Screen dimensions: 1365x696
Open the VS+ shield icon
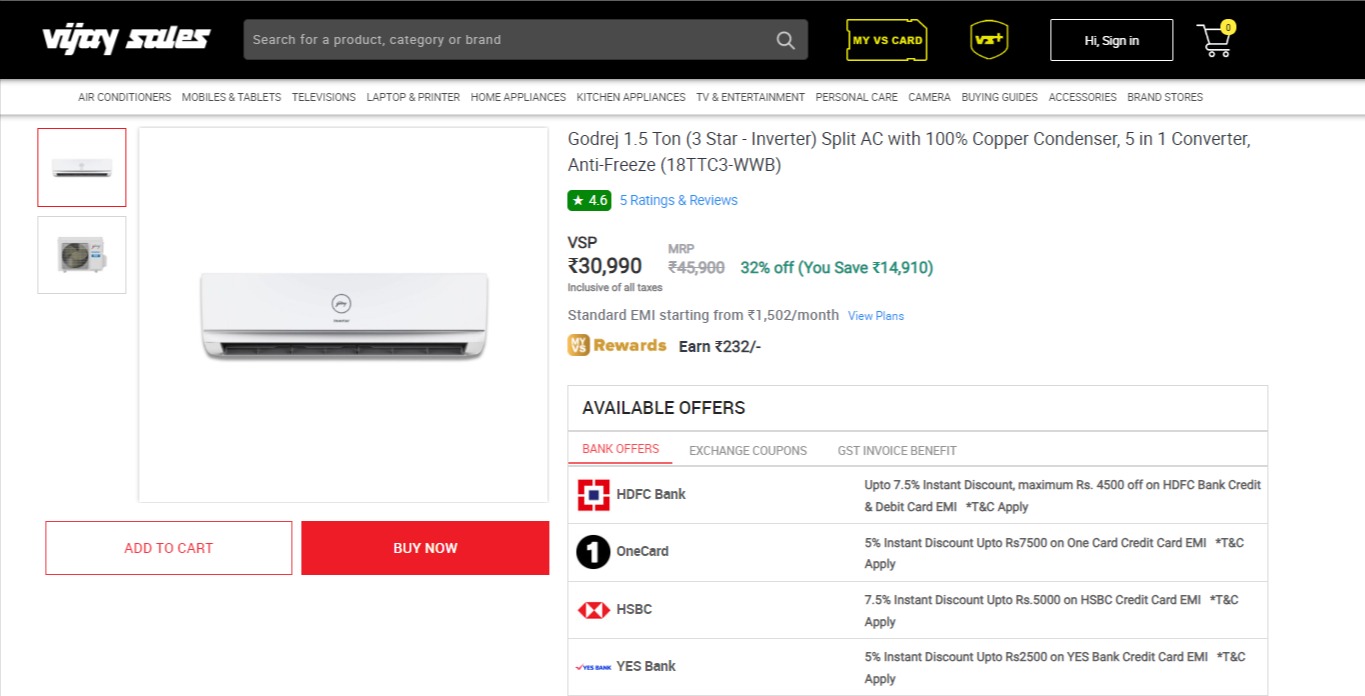[x=989, y=40]
